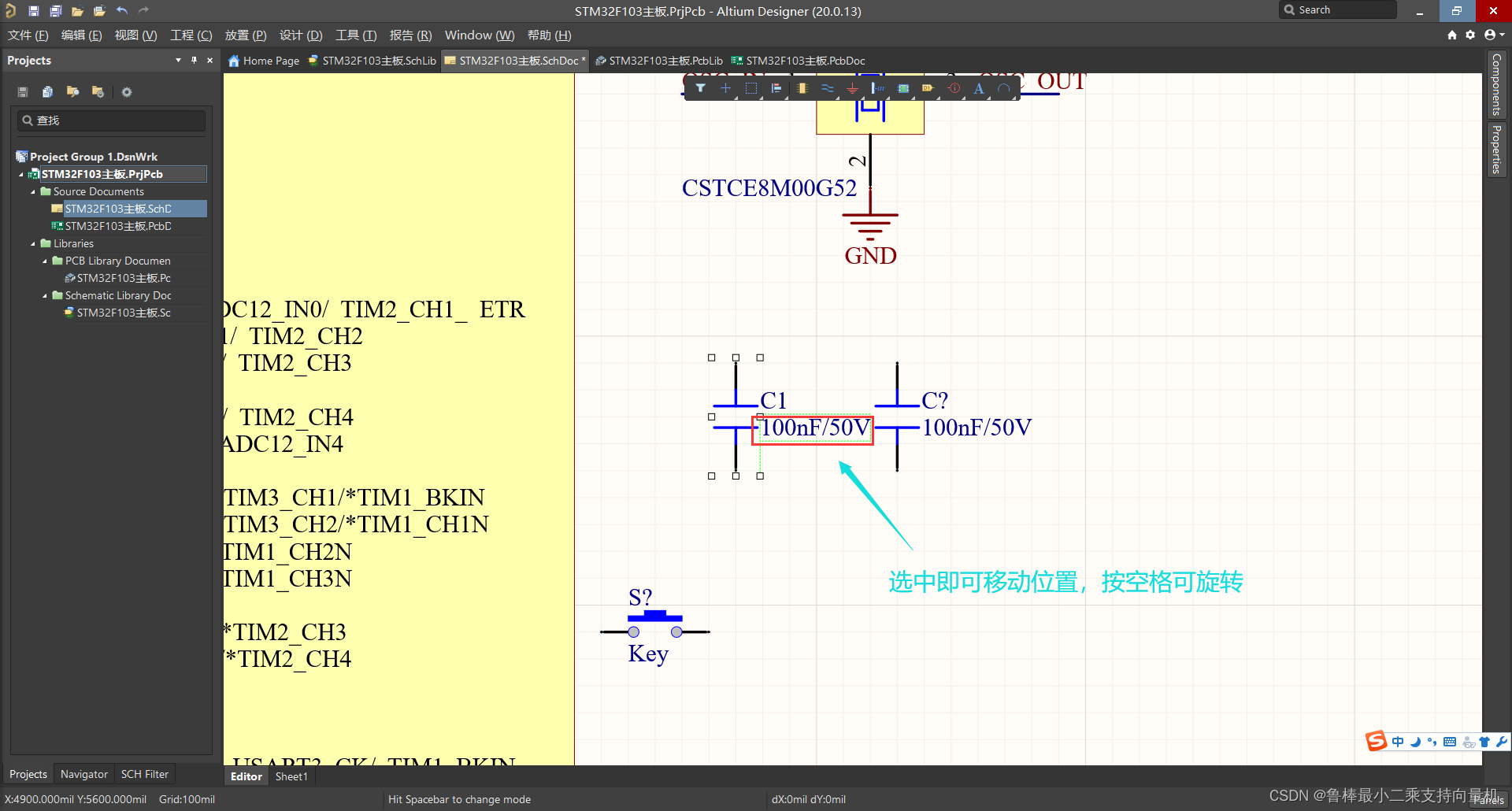Select the Place Port icon
This screenshot has height=811, width=1512.
point(928,89)
